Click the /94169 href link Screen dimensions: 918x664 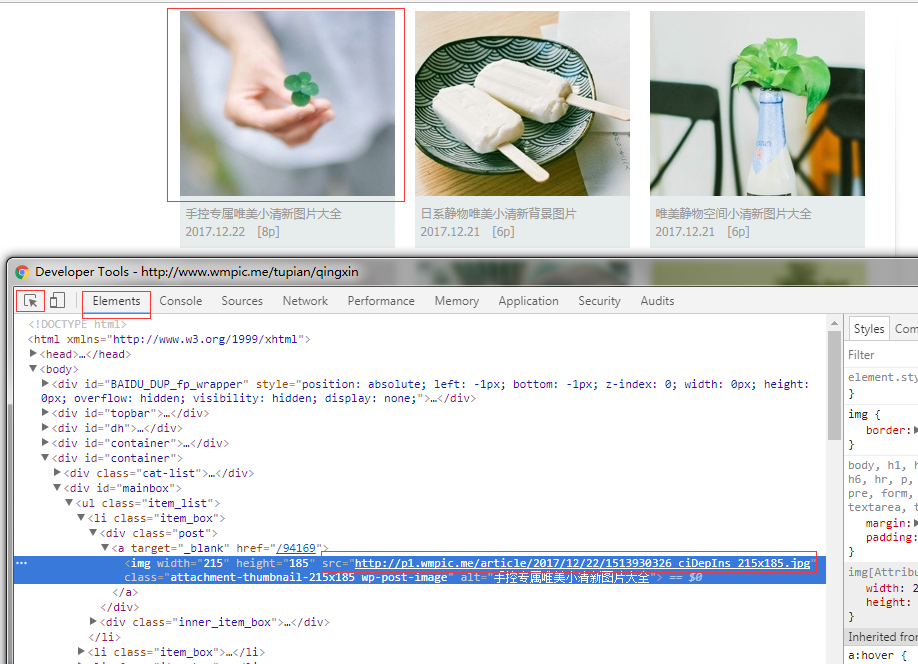coord(296,548)
